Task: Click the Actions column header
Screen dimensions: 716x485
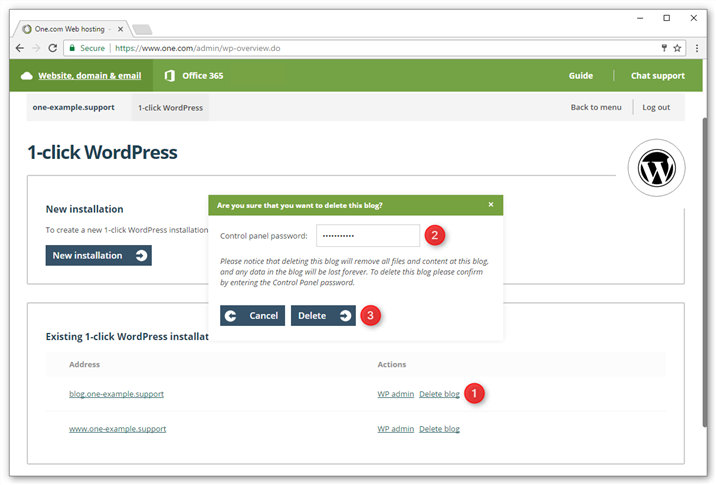Action: [x=391, y=364]
